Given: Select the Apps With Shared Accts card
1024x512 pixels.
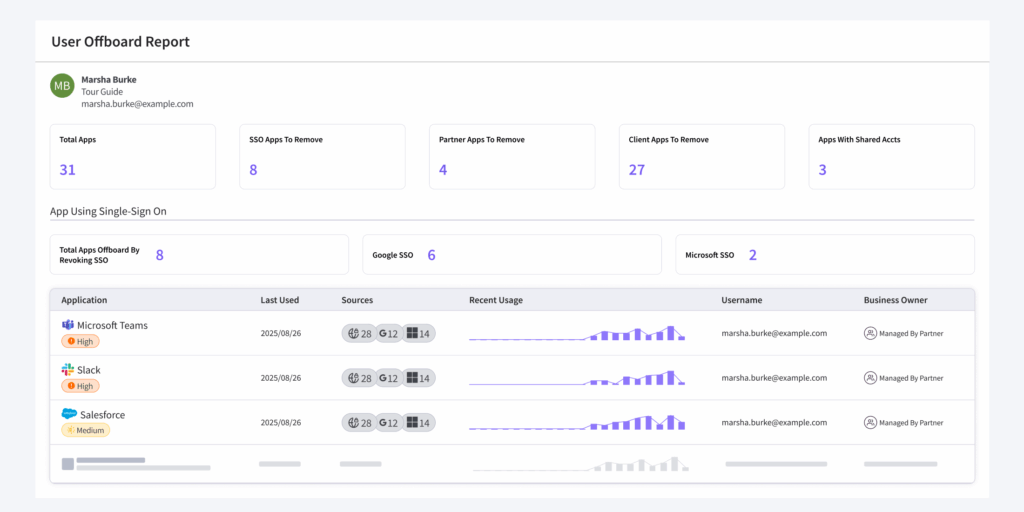Looking at the screenshot, I should click(x=891, y=157).
